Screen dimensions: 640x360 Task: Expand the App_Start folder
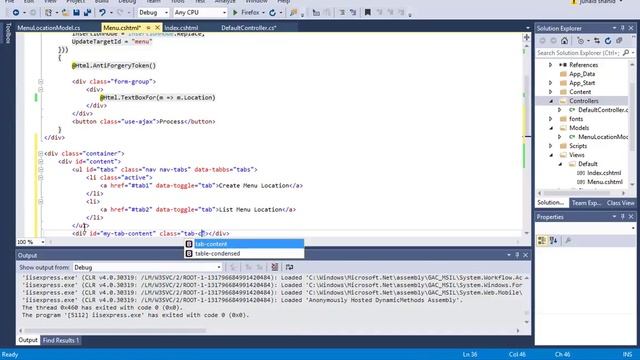[x=550, y=83]
